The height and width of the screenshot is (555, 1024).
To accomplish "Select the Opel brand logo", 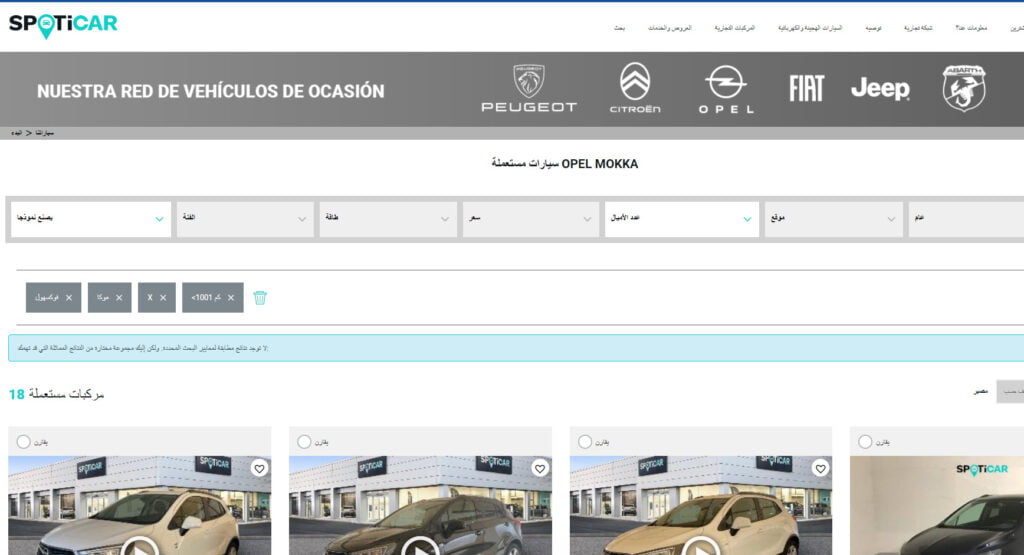I will tap(726, 89).
